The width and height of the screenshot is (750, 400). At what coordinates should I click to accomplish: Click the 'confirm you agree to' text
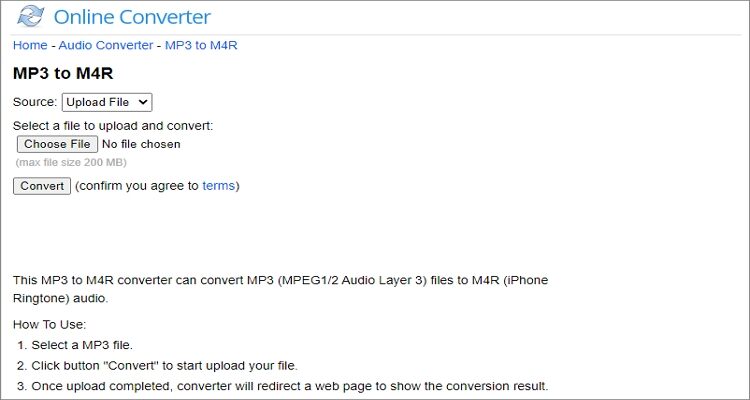pos(139,185)
